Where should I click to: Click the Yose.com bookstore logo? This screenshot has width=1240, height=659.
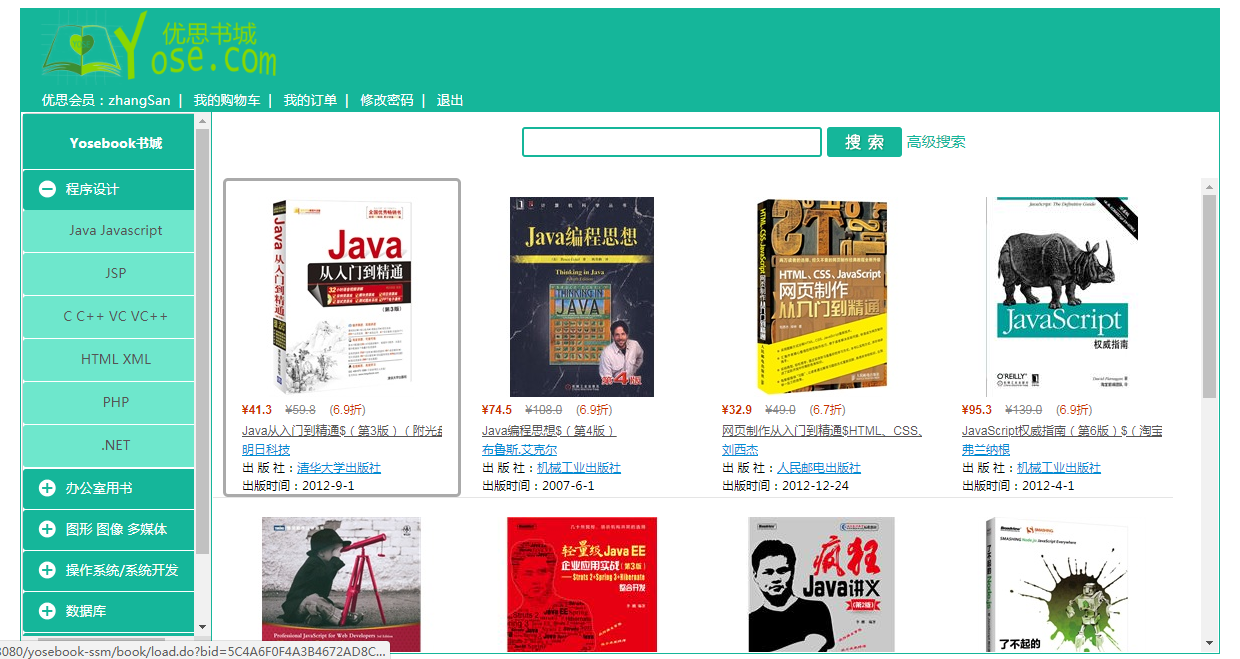[x=159, y=47]
